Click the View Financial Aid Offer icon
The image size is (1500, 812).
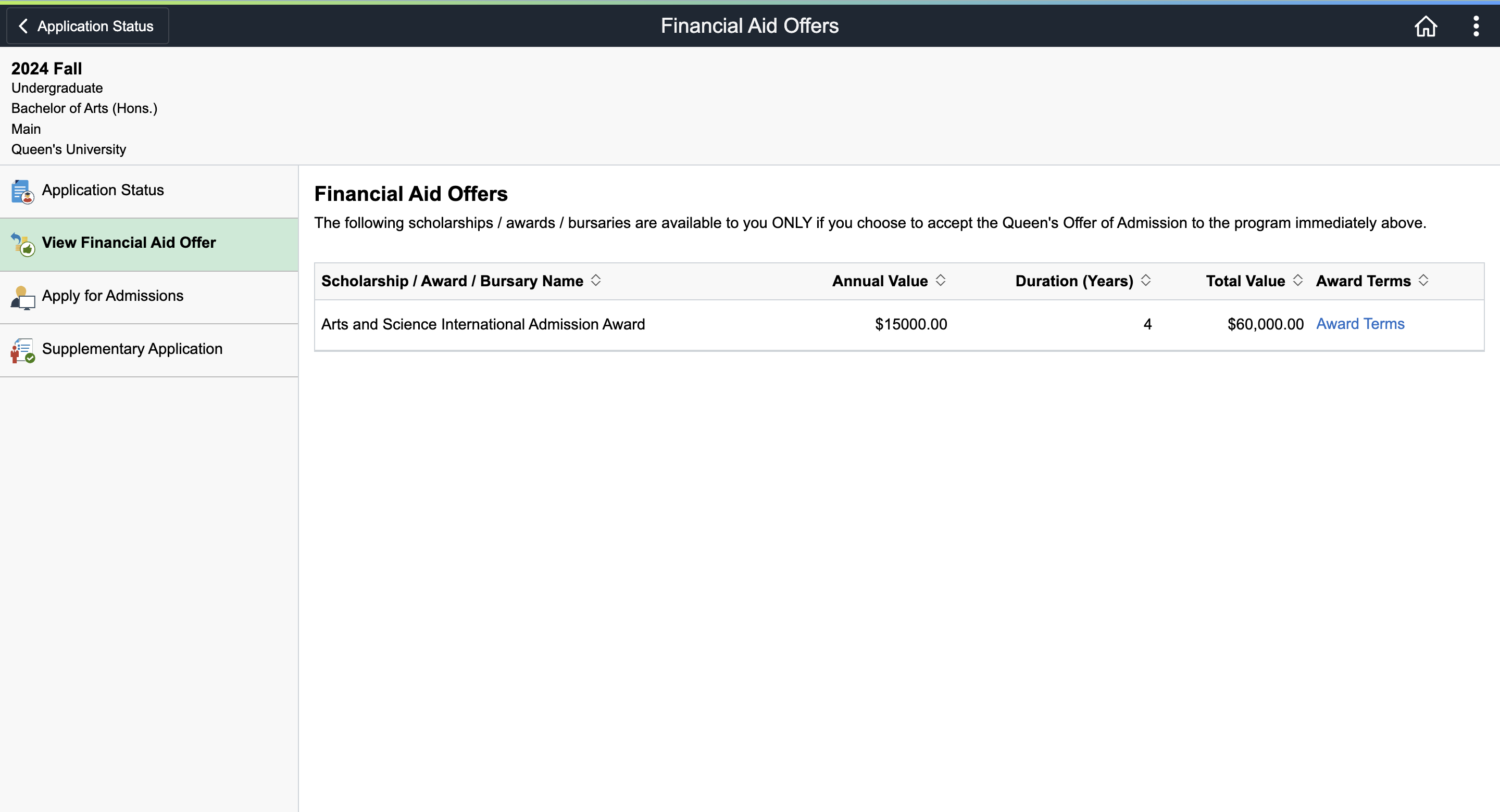[x=22, y=244]
